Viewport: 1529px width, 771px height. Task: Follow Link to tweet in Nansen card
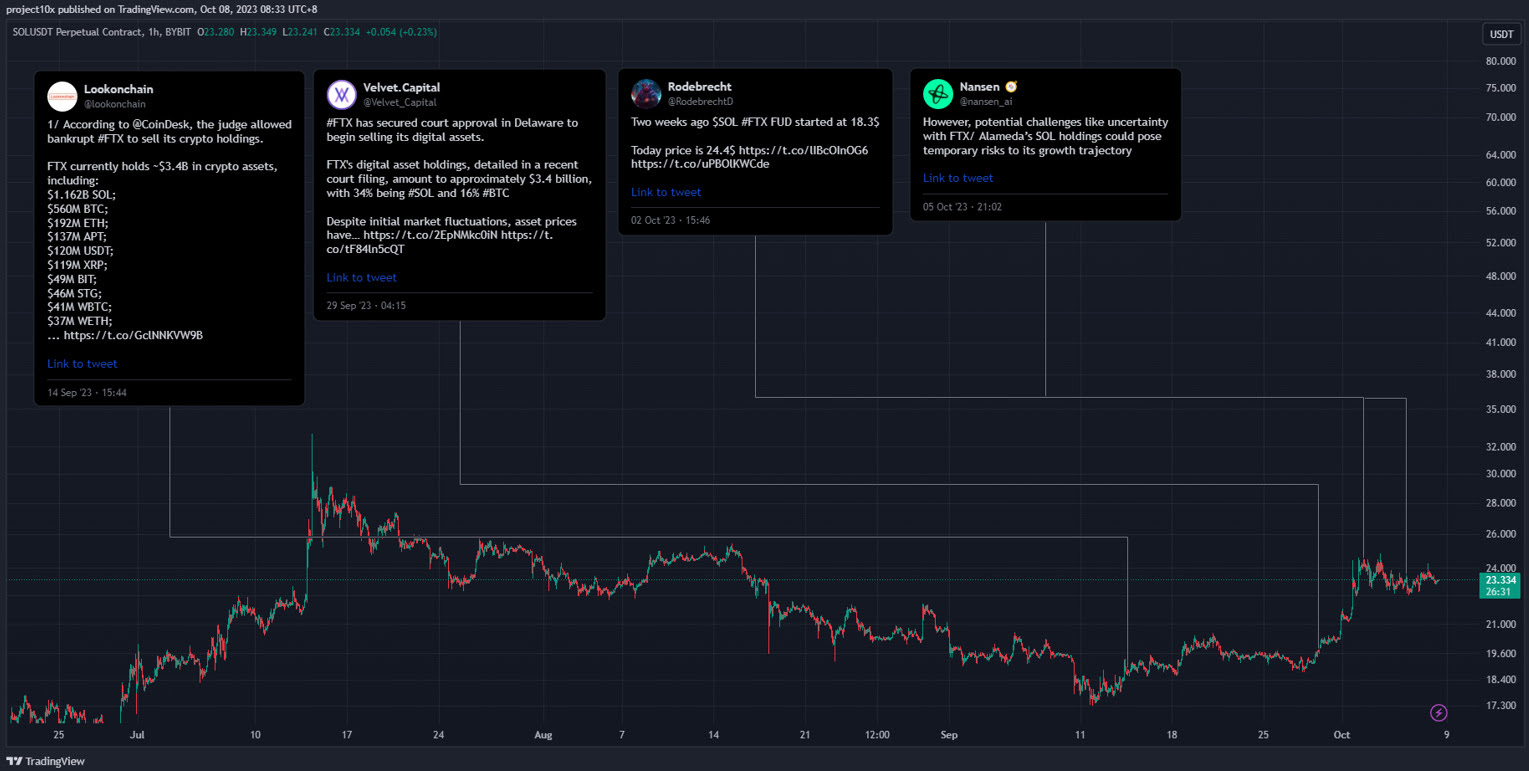[x=958, y=178]
